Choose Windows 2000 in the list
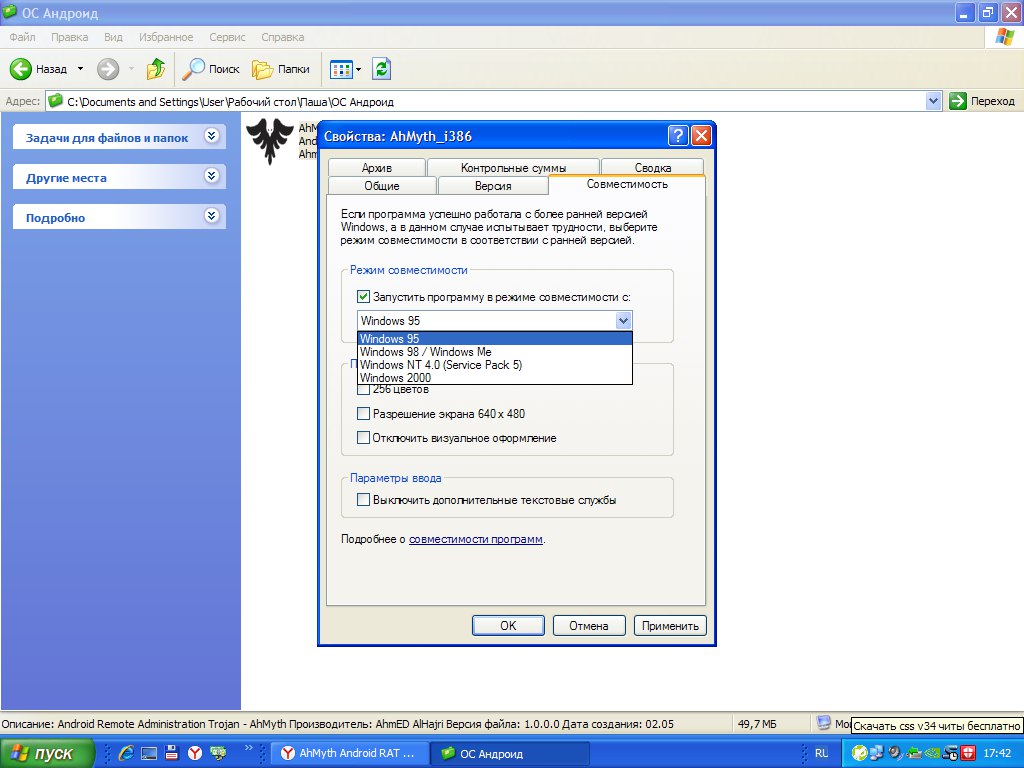 (494, 377)
